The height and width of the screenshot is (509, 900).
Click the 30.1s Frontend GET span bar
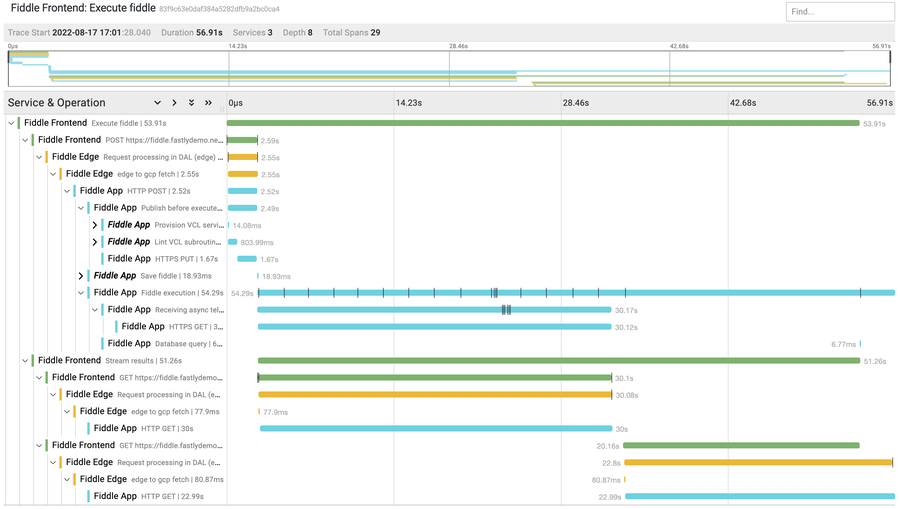[x=435, y=378]
